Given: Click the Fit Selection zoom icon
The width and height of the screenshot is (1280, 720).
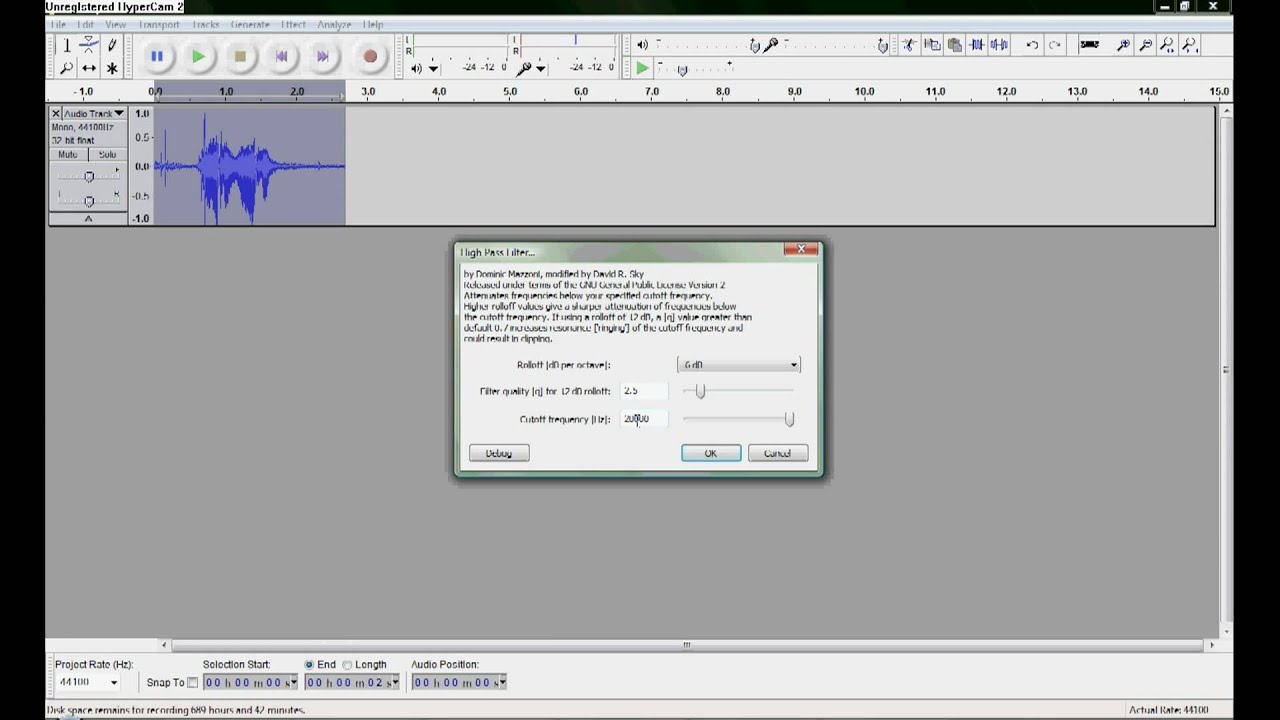Looking at the screenshot, I should pyautogui.click(x=1168, y=45).
